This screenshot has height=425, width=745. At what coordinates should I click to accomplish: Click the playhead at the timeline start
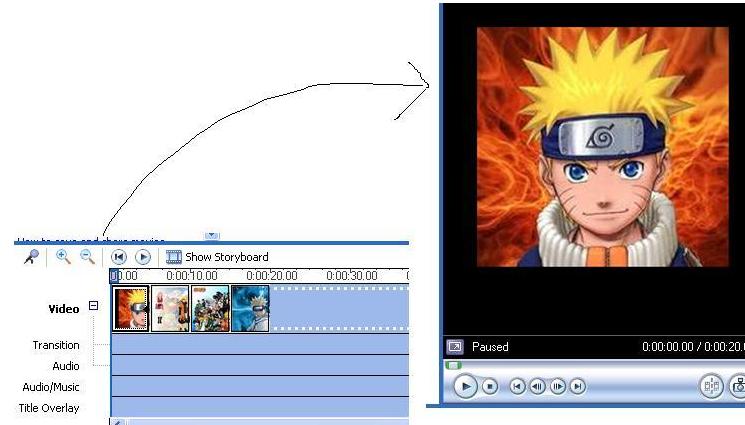[x=114, y=276]
